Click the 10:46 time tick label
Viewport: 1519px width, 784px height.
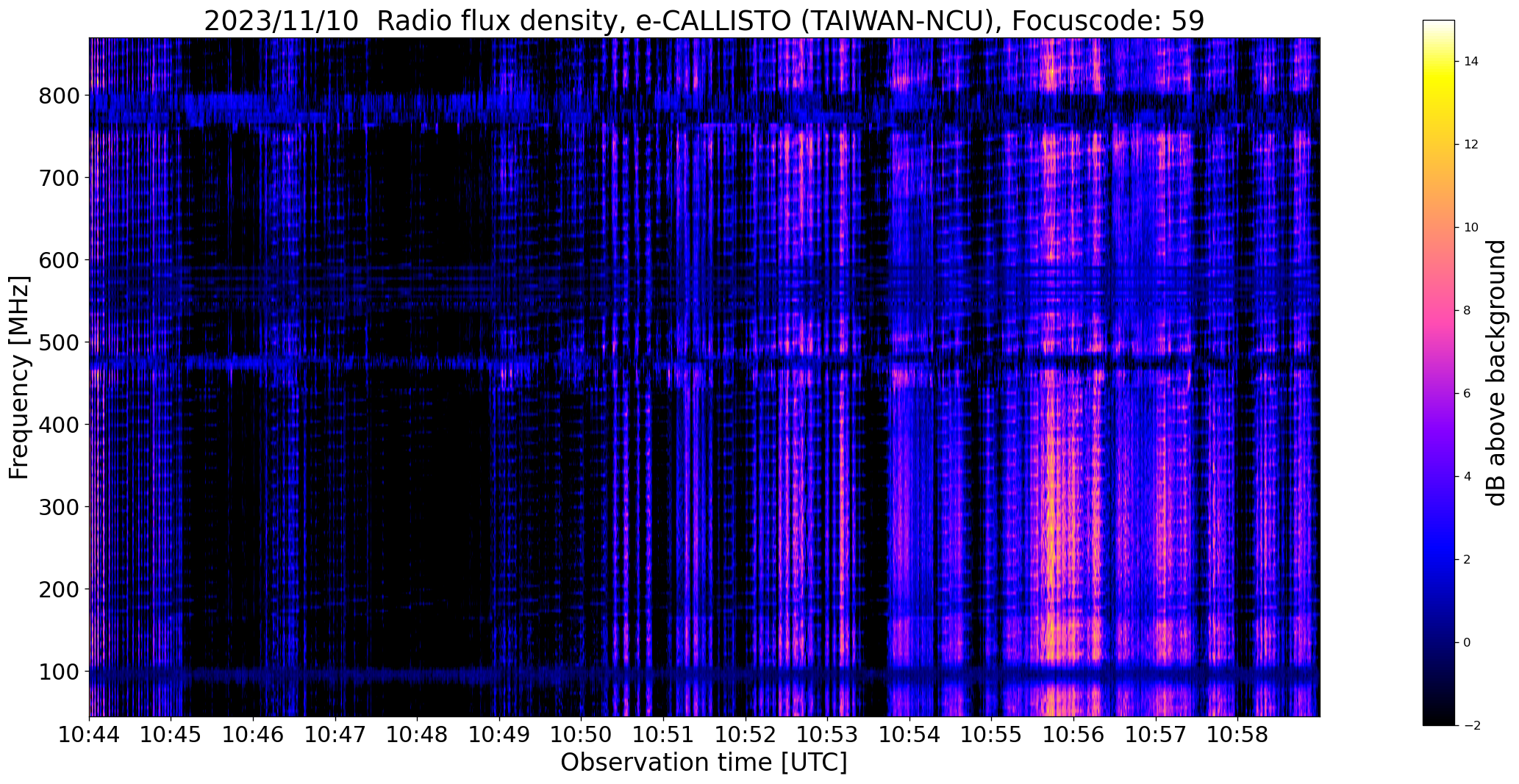(x=254, y=734)
